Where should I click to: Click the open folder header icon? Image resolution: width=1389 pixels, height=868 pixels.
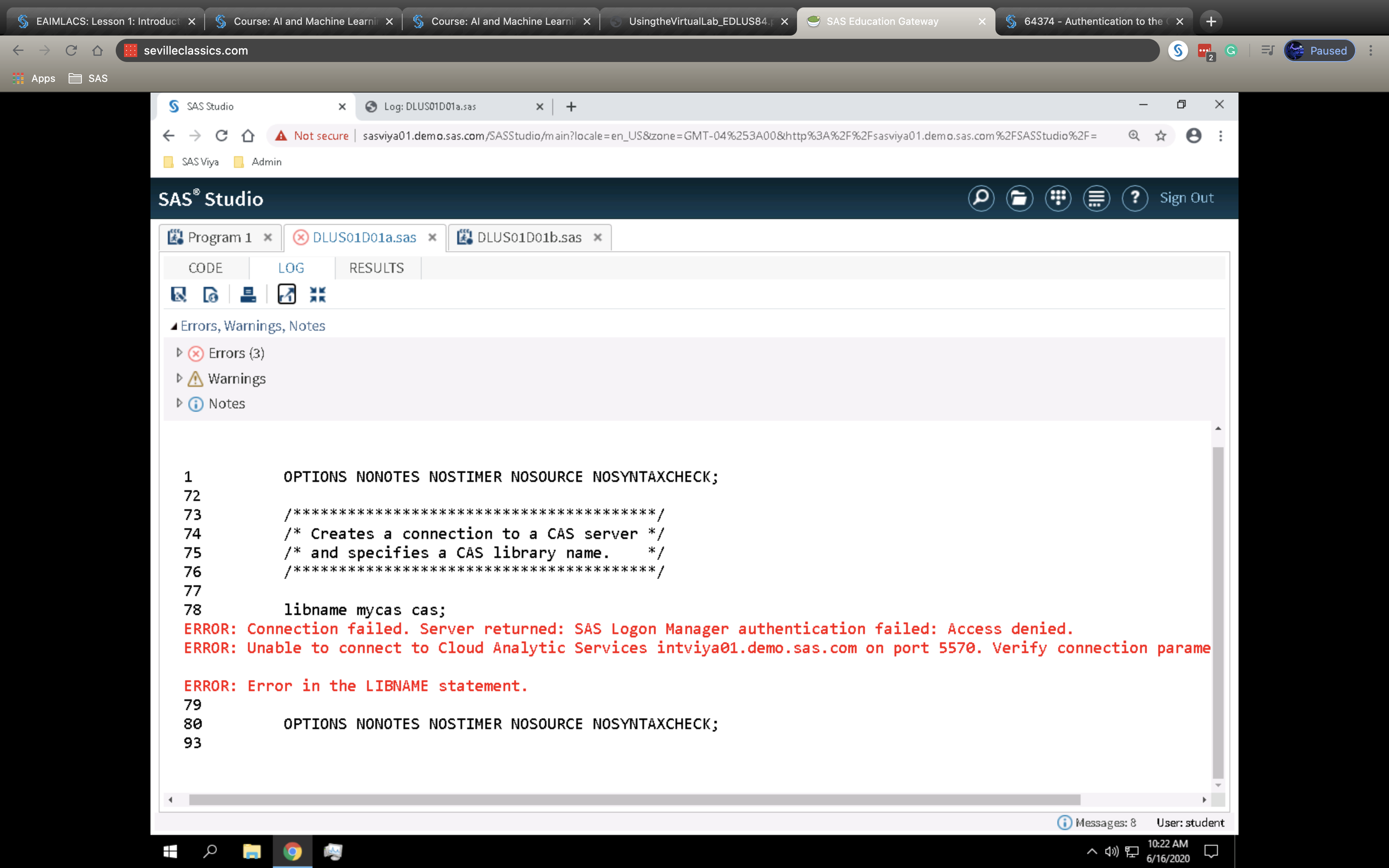click(1019, 199)
